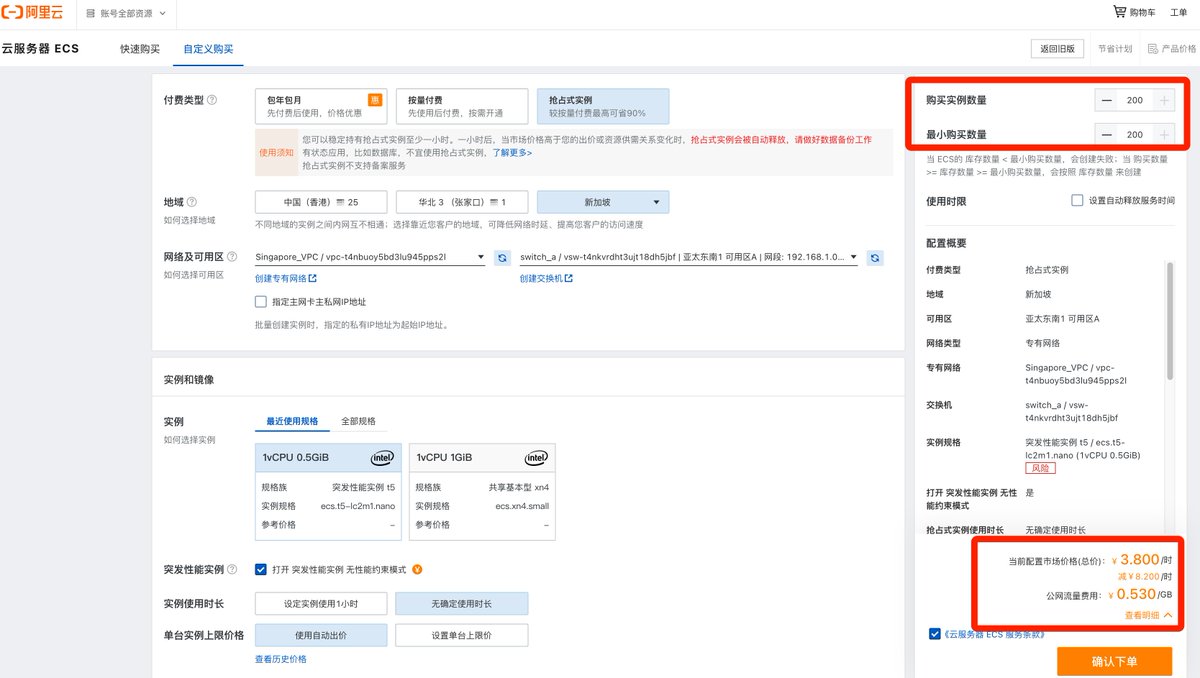The height and width of the screenshot is (678, 1200).
Task: Toggle 指定主网卡主私网IP地址 checkbox
Action: 261,301
